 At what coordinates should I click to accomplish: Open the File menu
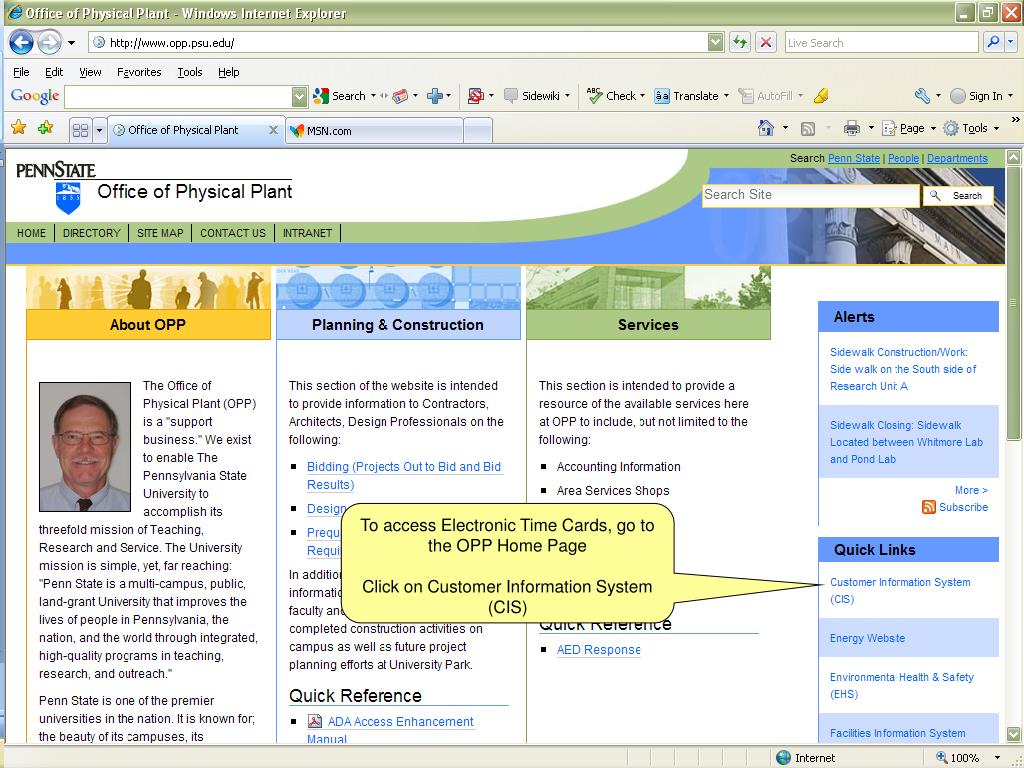click(21, 72)
